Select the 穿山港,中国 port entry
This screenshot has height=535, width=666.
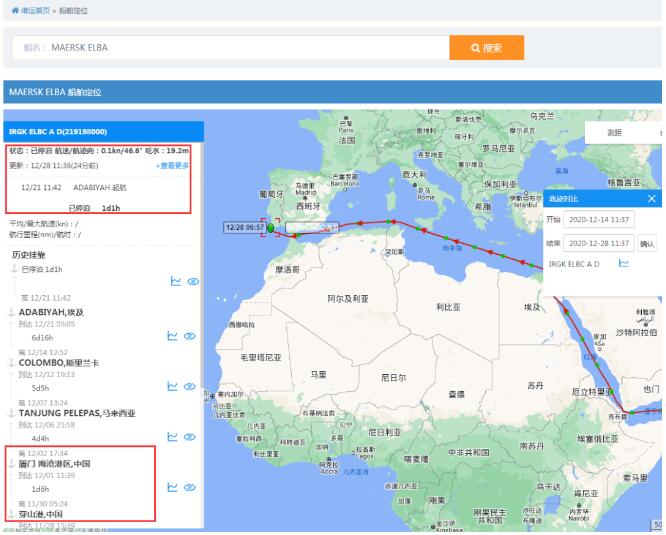point(41,514)
